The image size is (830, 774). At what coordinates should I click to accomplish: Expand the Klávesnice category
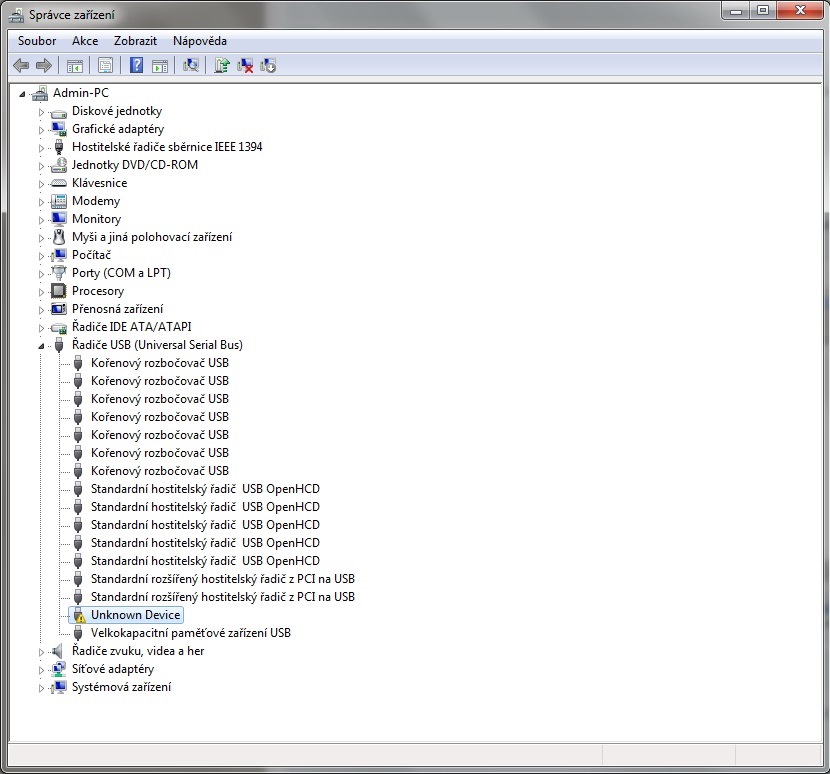pyautogui.click(x=41, y=184)
